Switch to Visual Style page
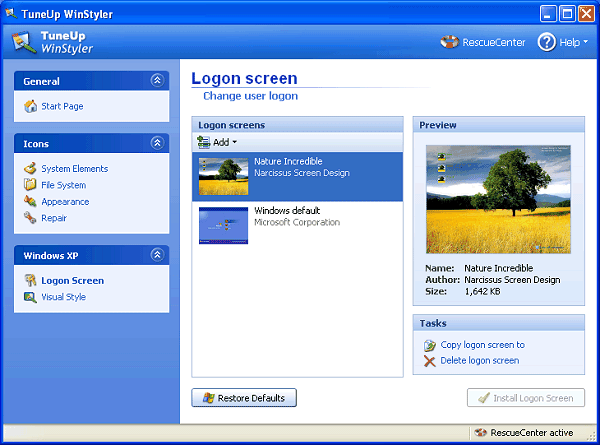This screenshot has height=445, width=600. [64, 297]
